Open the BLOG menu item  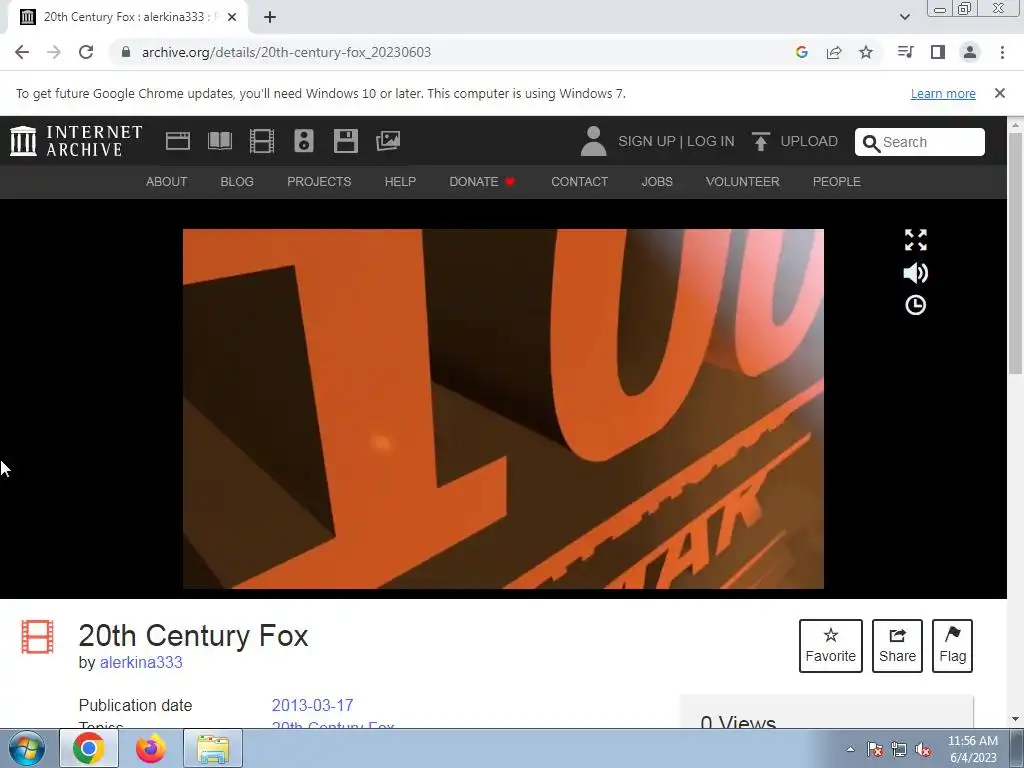pos(237,182)
